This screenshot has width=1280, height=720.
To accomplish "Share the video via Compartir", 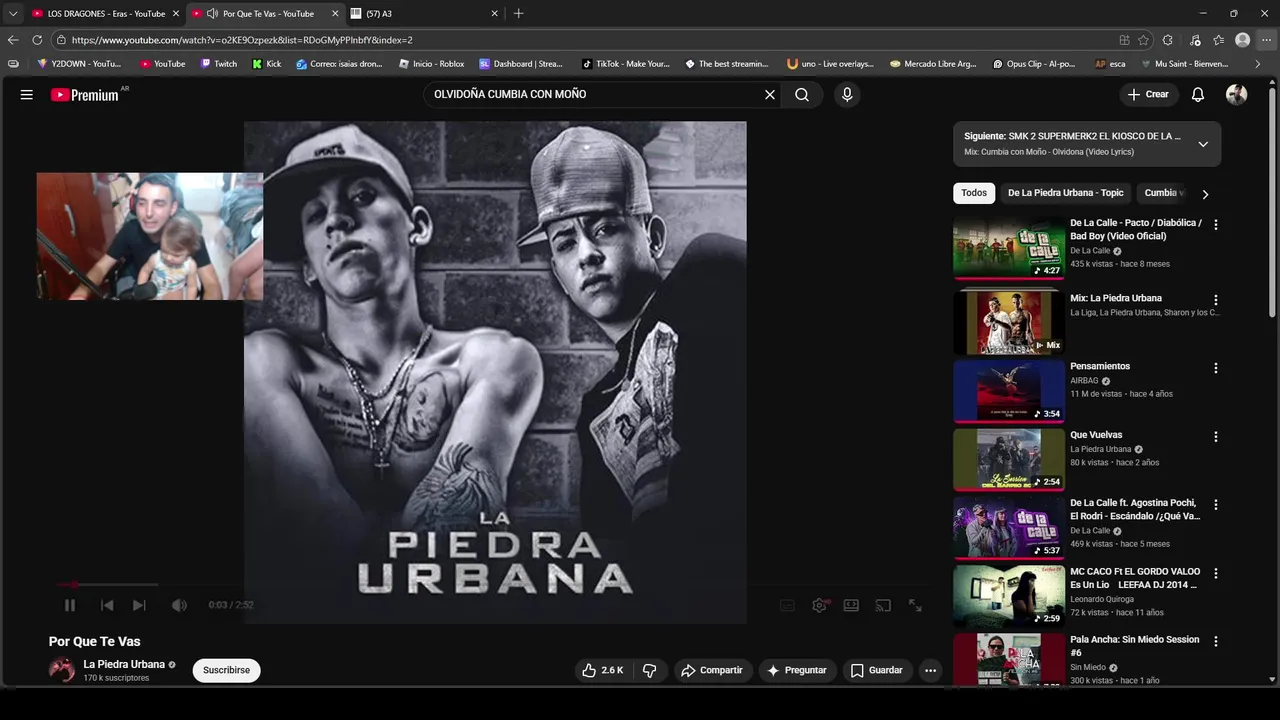I will [x=711, y=670].
